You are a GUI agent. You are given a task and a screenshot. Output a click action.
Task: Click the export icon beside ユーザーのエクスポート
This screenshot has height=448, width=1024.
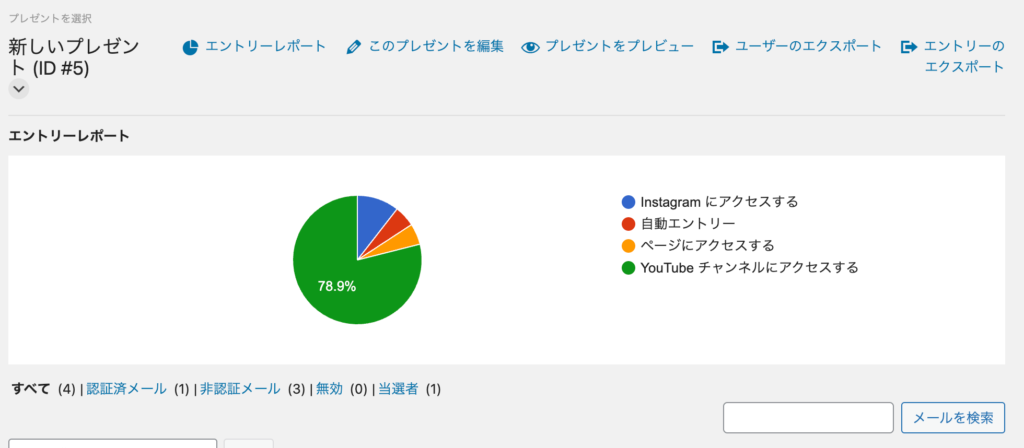[720, 48]
